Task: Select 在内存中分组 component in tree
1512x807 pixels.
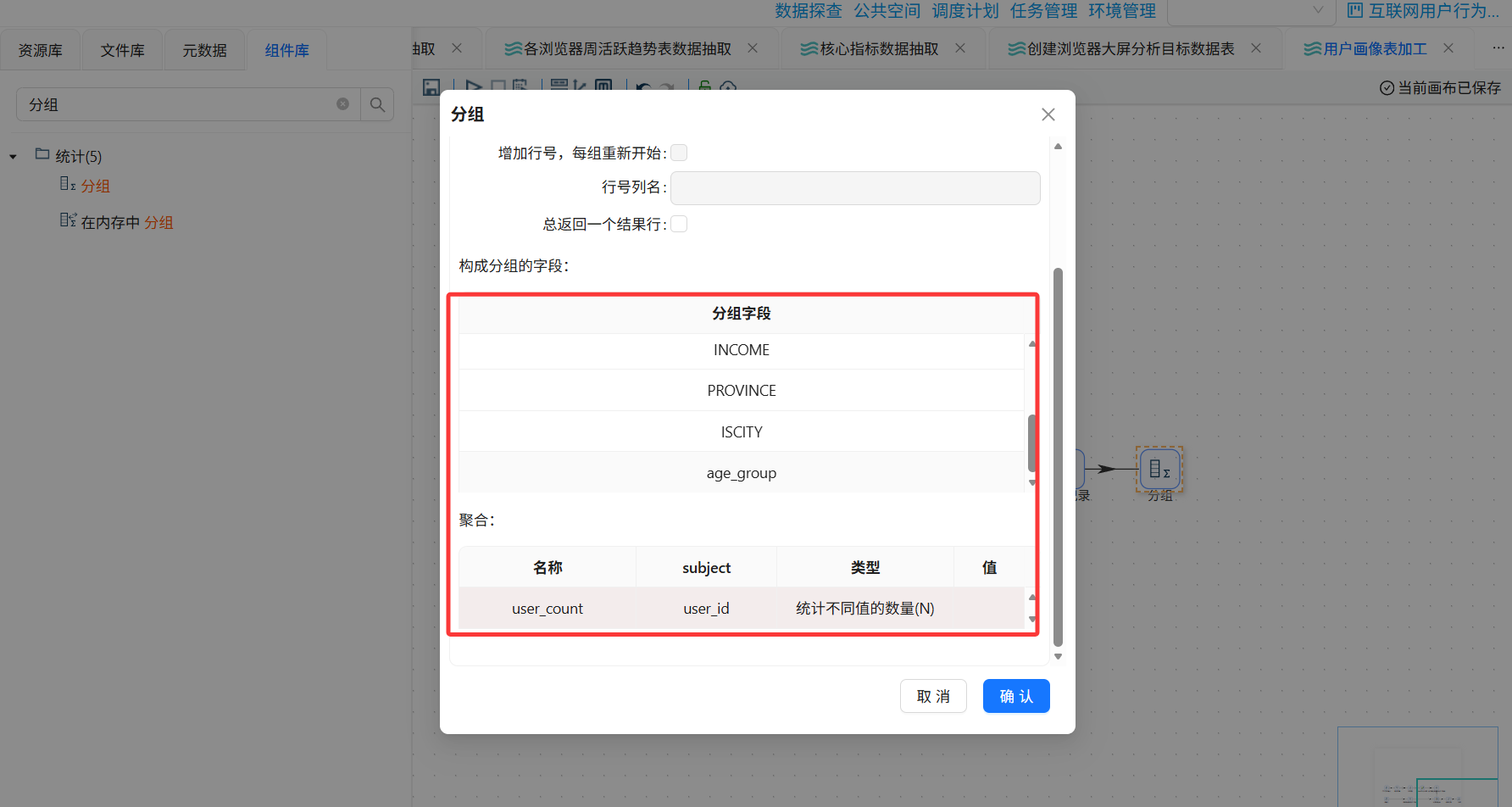Action: point(127,222)
